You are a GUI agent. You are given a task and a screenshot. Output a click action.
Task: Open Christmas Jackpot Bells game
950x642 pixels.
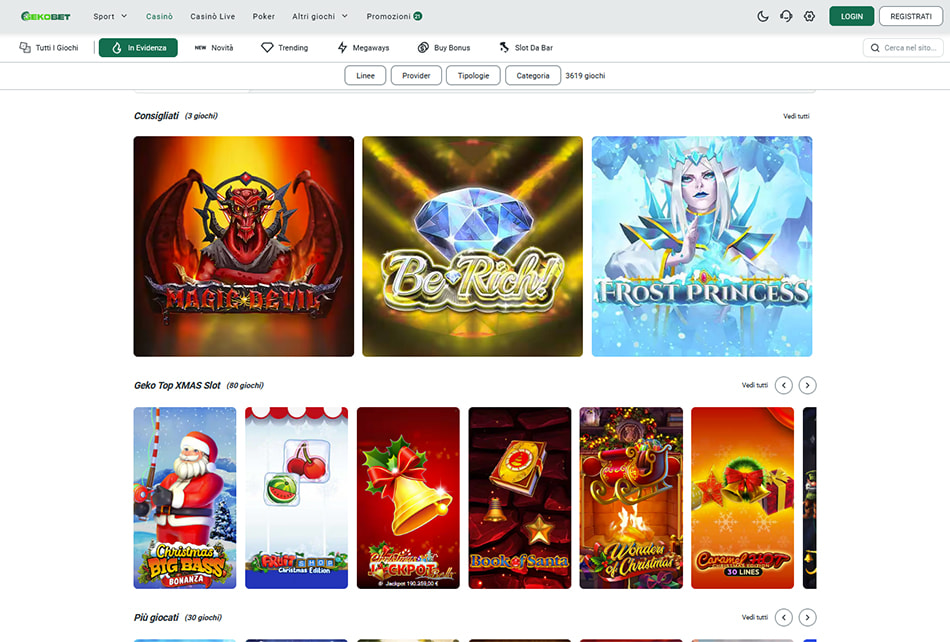[x=408, y=498]
